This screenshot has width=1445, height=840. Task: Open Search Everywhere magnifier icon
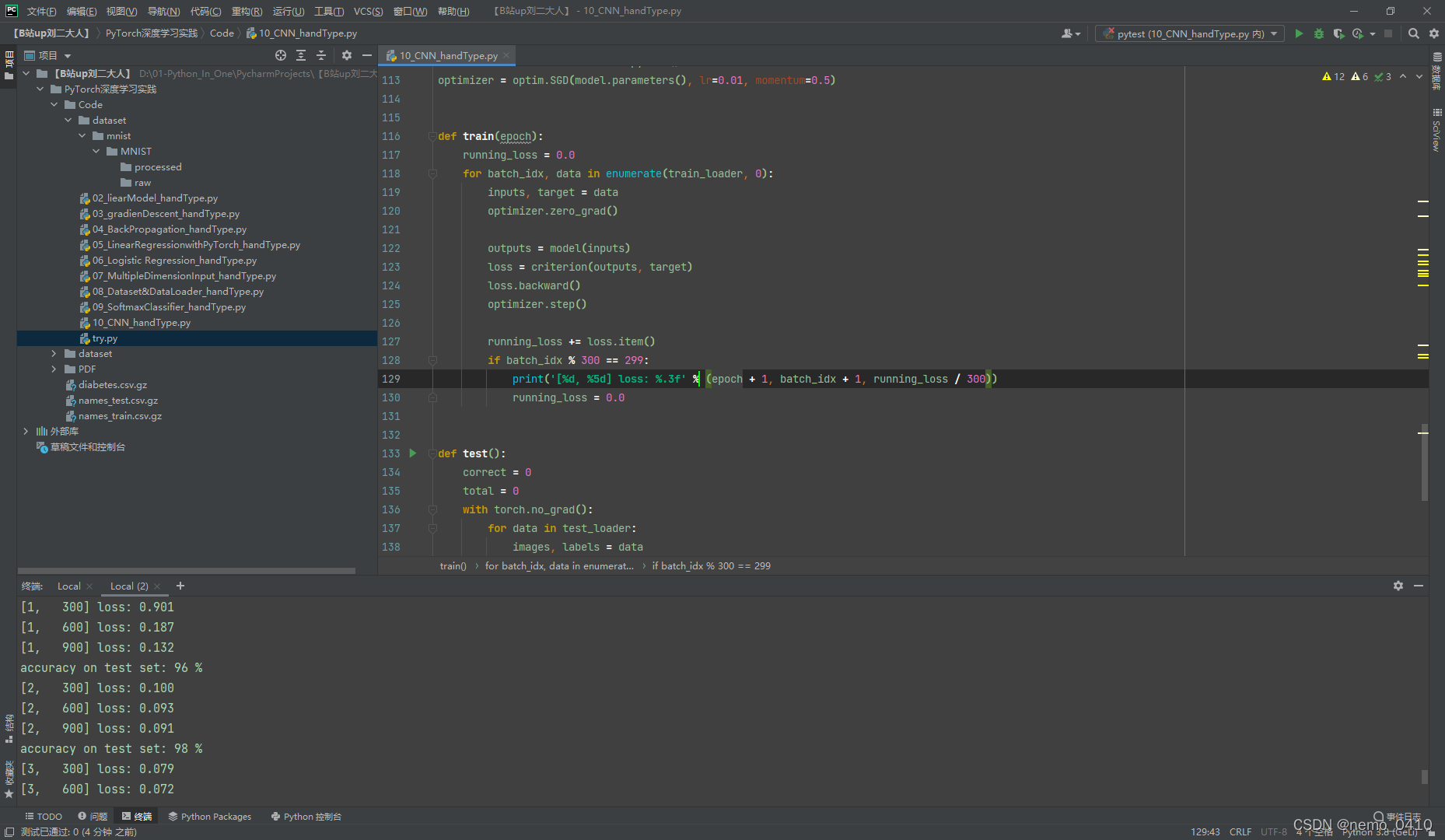click(1414, 33)
